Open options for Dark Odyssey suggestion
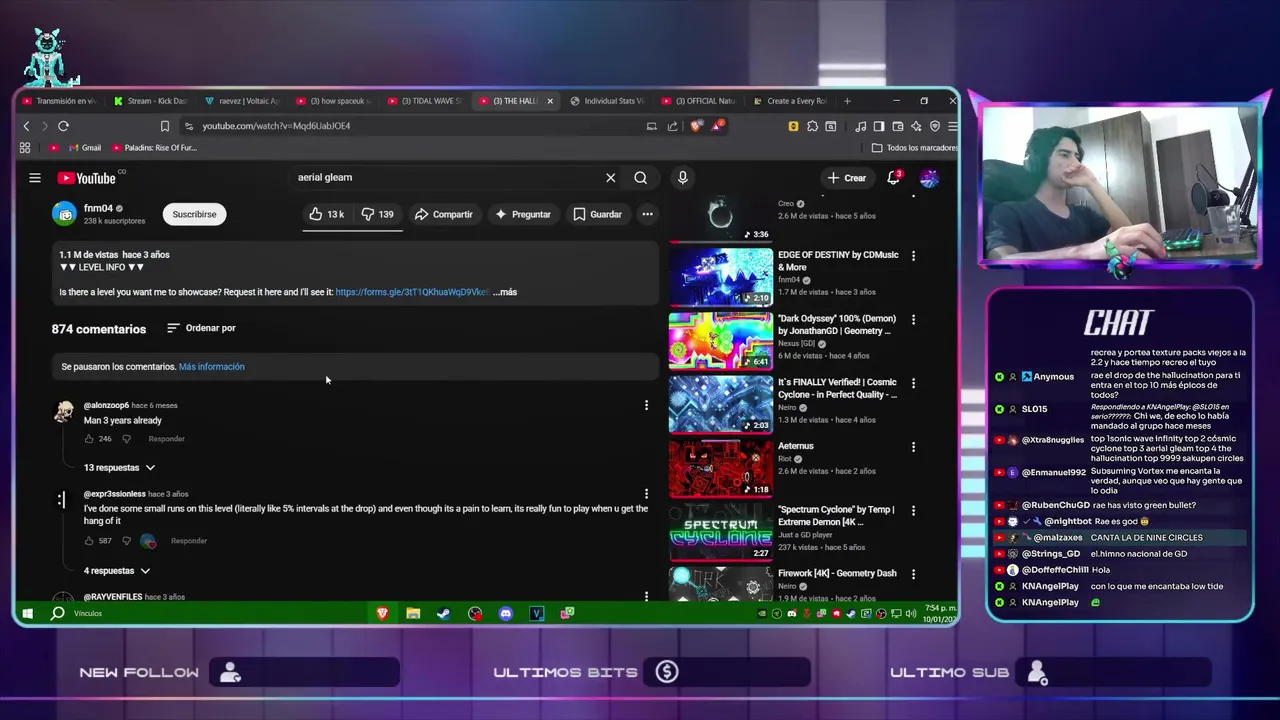 (913, 320)
